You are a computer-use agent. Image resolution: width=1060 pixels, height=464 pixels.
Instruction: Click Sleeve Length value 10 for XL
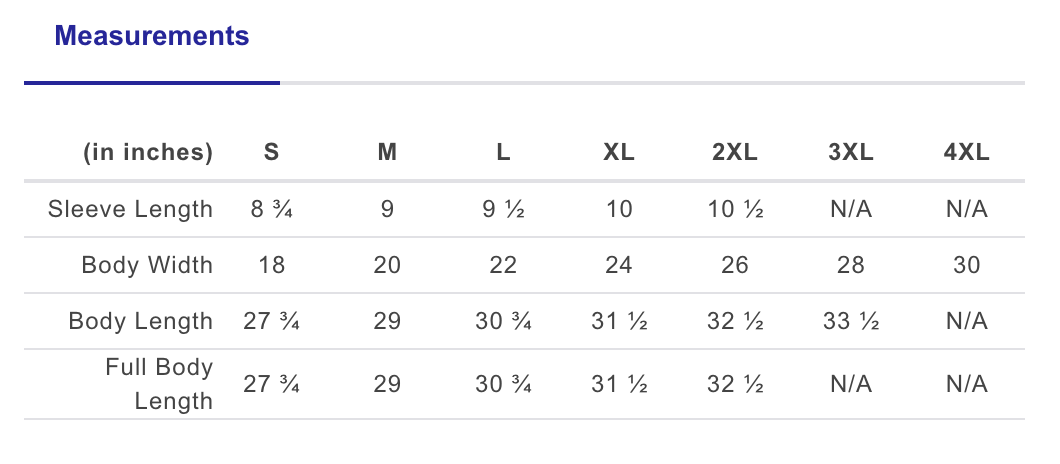(619, 209)
